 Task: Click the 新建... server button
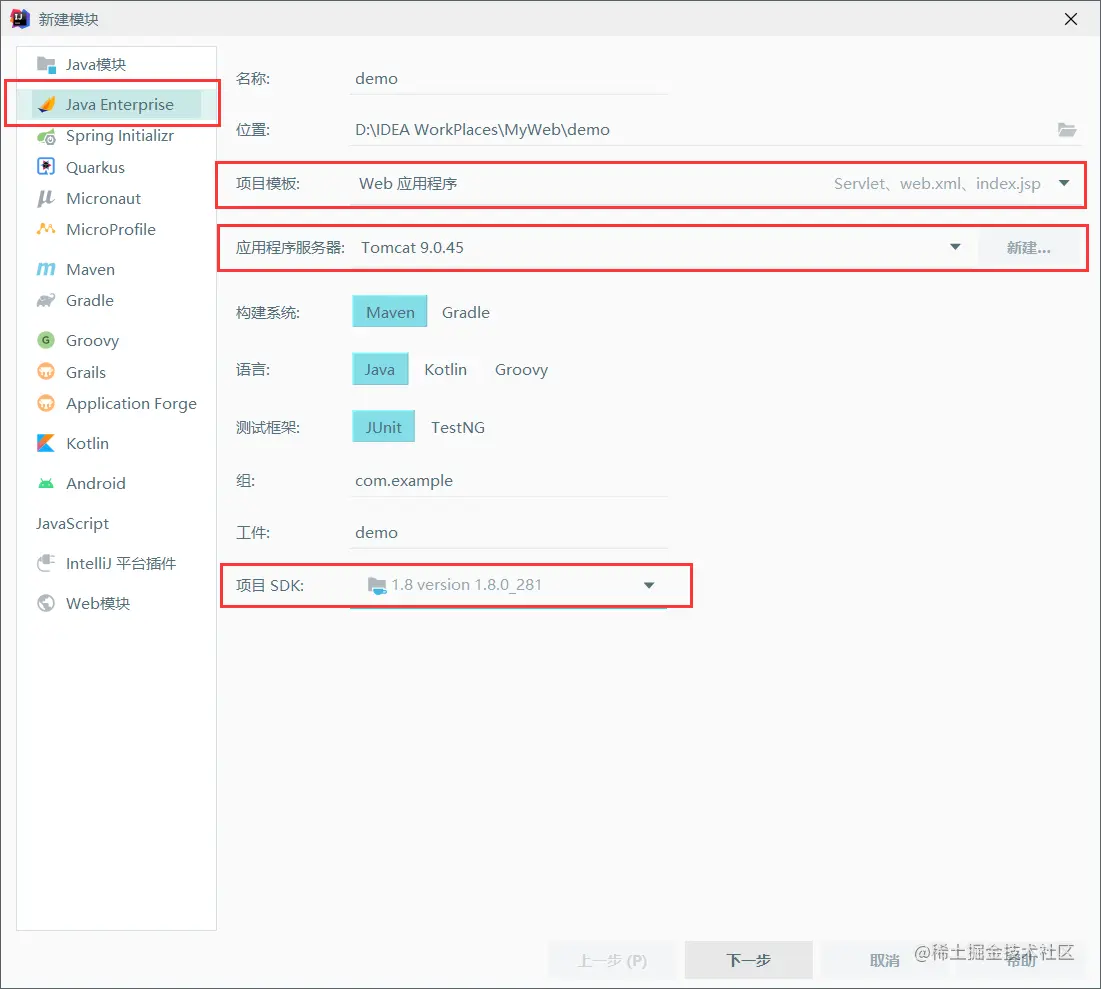coord(1029,247)
